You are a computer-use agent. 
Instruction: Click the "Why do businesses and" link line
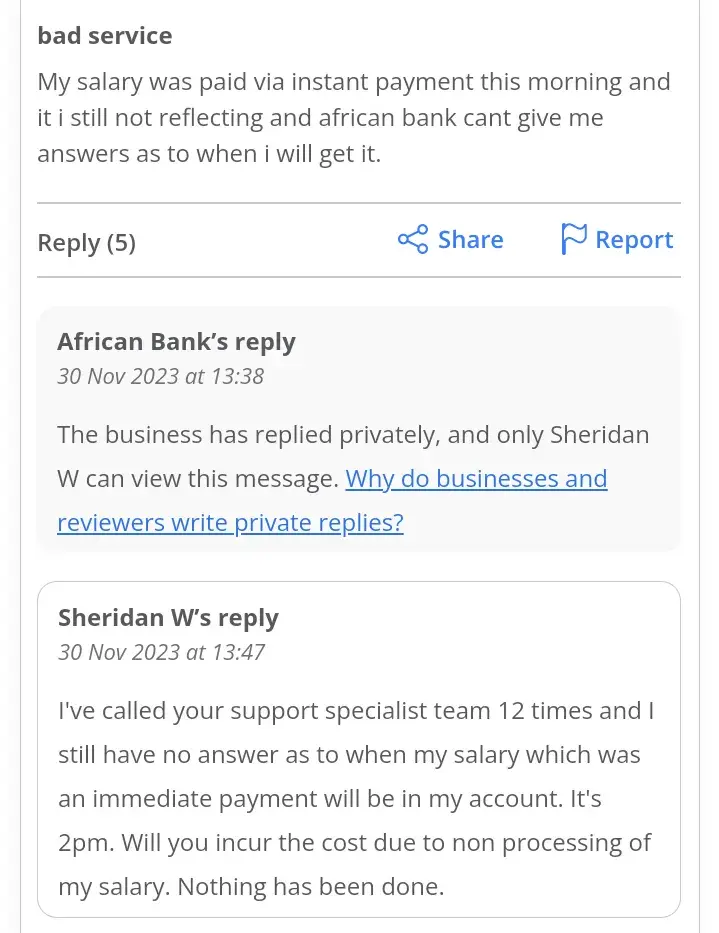point(476,479)
